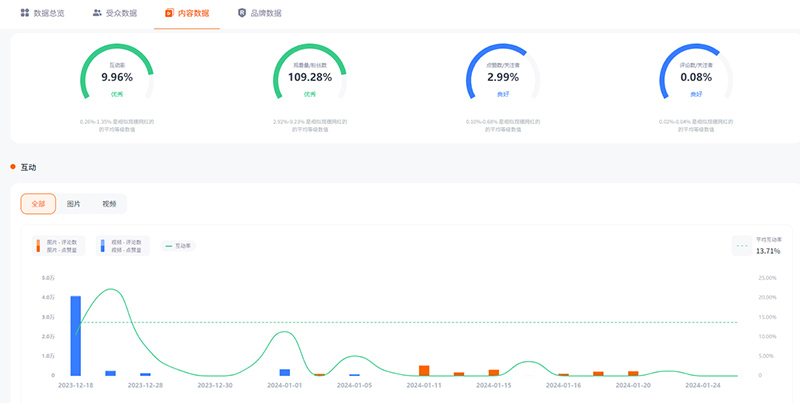Click the orange dot beside 互动 heading
800x403 pixels.
click(13, 167)
